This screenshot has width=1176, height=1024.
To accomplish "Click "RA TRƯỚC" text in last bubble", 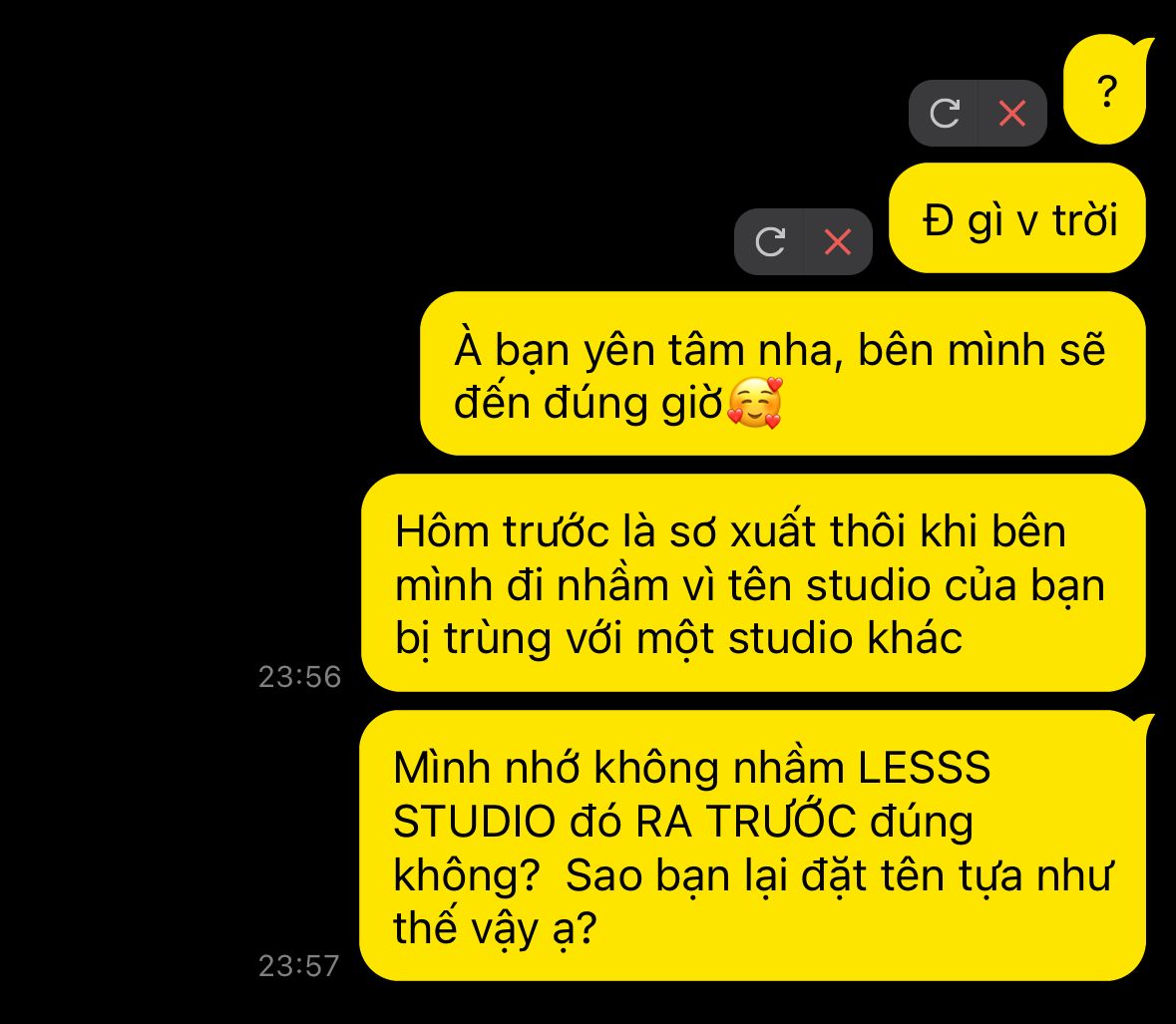I will [745, 820].
